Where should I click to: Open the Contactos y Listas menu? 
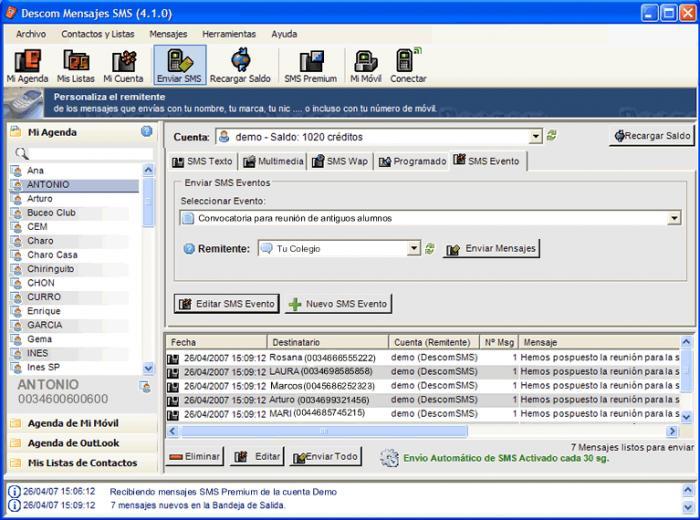tap(98, 34)
